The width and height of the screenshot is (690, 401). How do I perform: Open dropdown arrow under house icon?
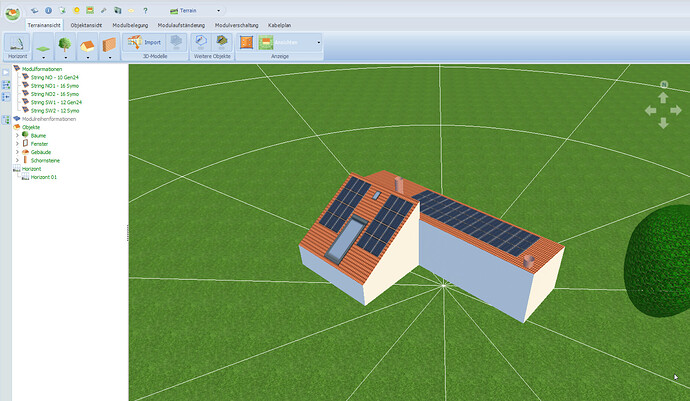pos(88,58)
